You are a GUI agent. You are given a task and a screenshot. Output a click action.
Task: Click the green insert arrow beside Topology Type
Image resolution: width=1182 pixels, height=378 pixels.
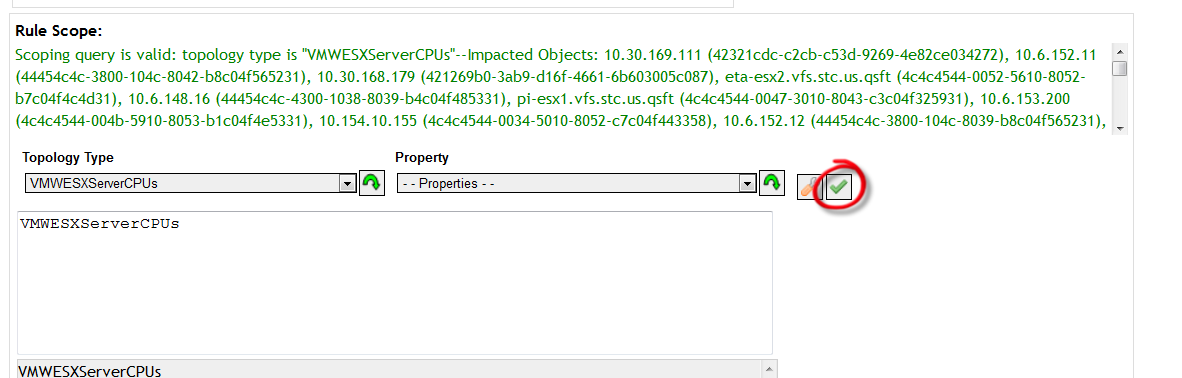tap(372, 183)
